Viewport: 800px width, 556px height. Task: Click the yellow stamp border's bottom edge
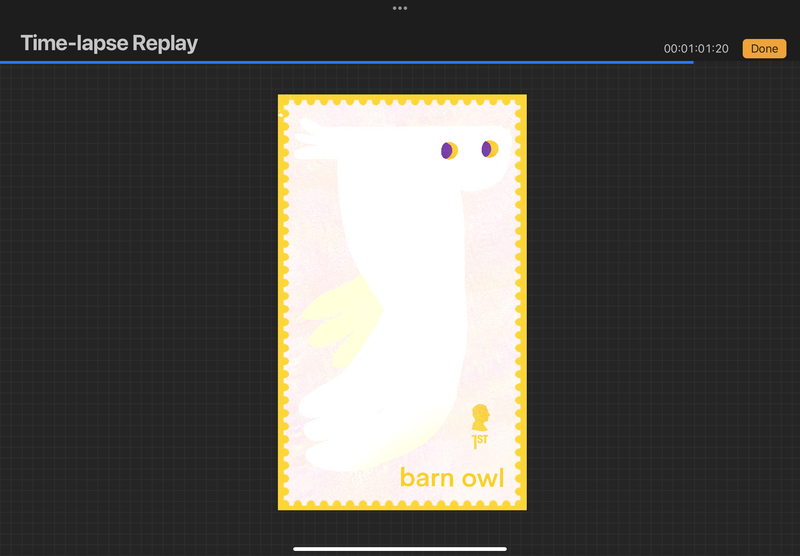point(402,505)
